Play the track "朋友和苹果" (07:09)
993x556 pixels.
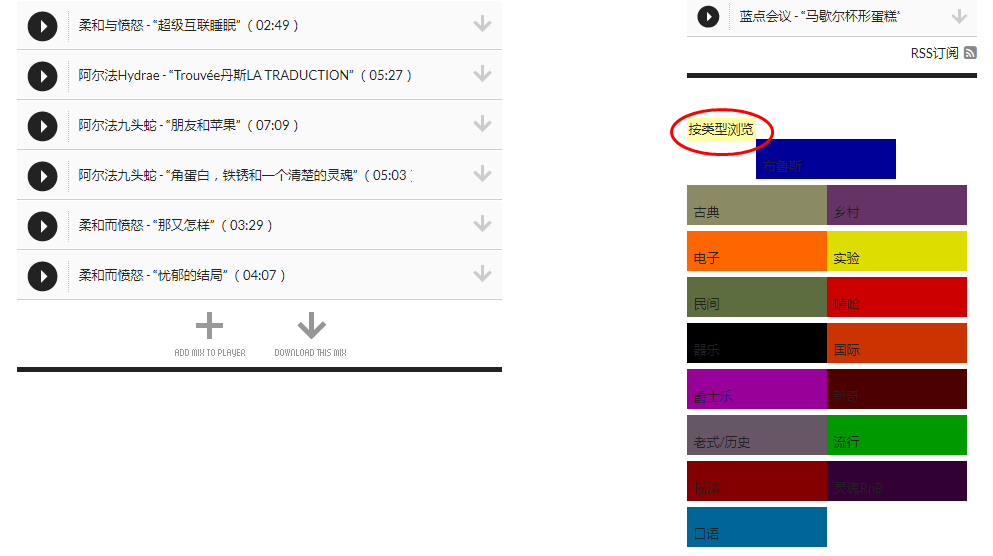click(42, 127)
